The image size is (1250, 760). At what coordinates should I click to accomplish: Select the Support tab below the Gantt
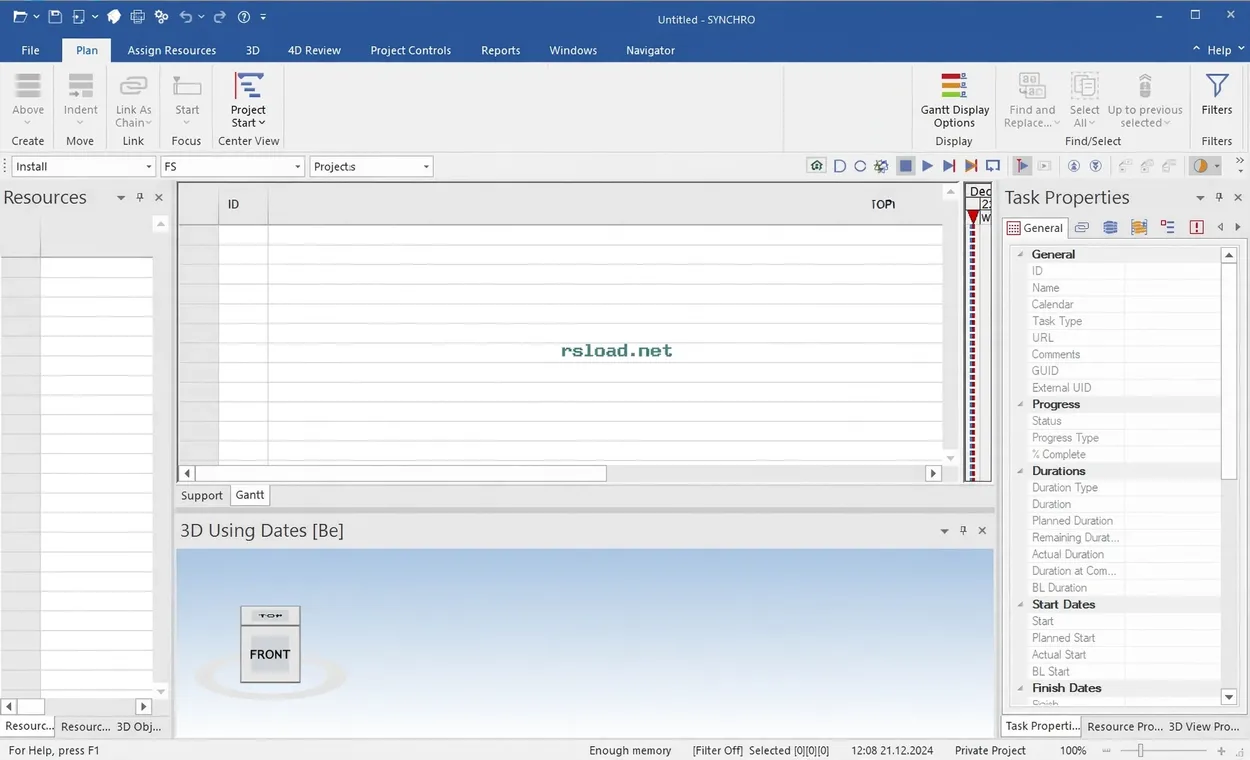coord(202,495)
